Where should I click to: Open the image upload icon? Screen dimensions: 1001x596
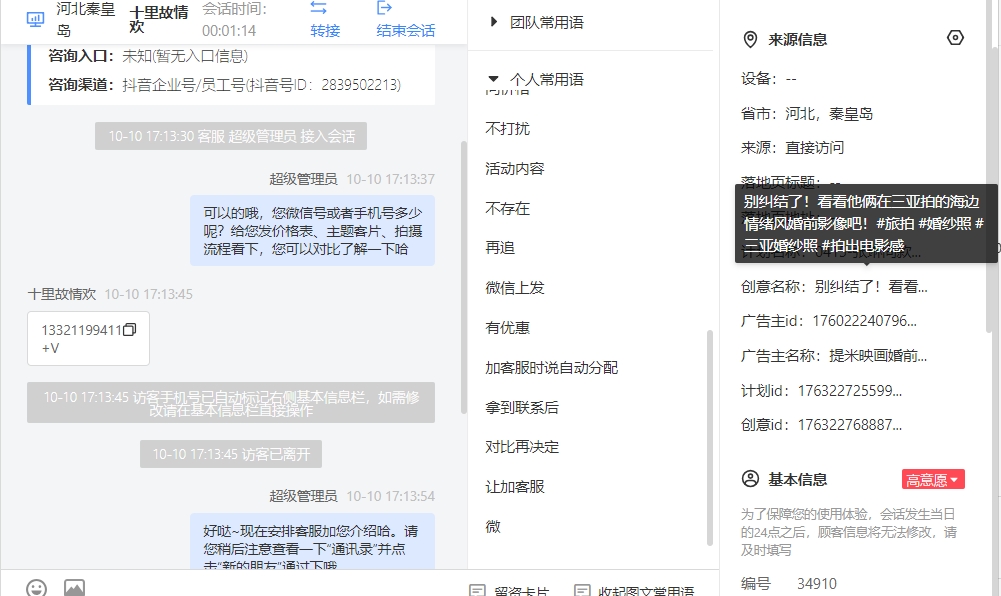[x=74, y=588]
